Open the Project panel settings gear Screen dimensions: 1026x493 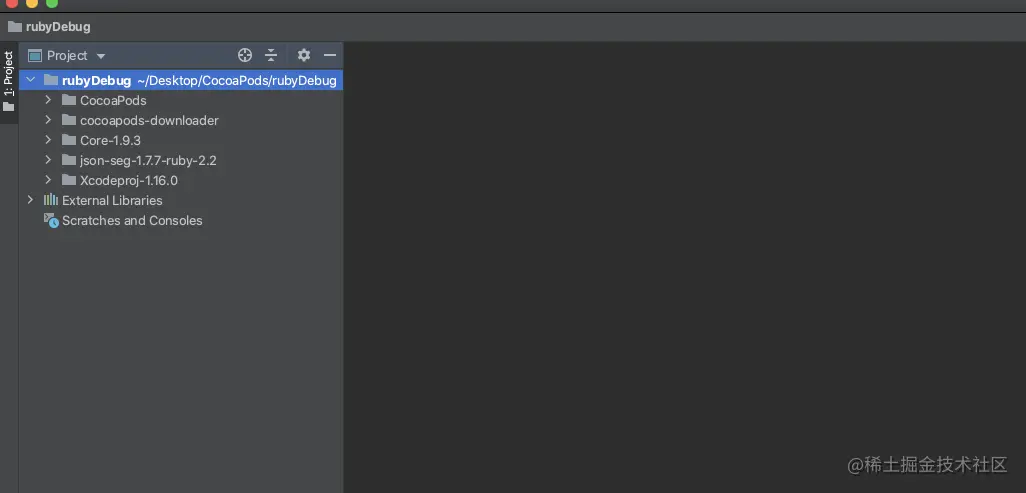click(x=304, y=56)
